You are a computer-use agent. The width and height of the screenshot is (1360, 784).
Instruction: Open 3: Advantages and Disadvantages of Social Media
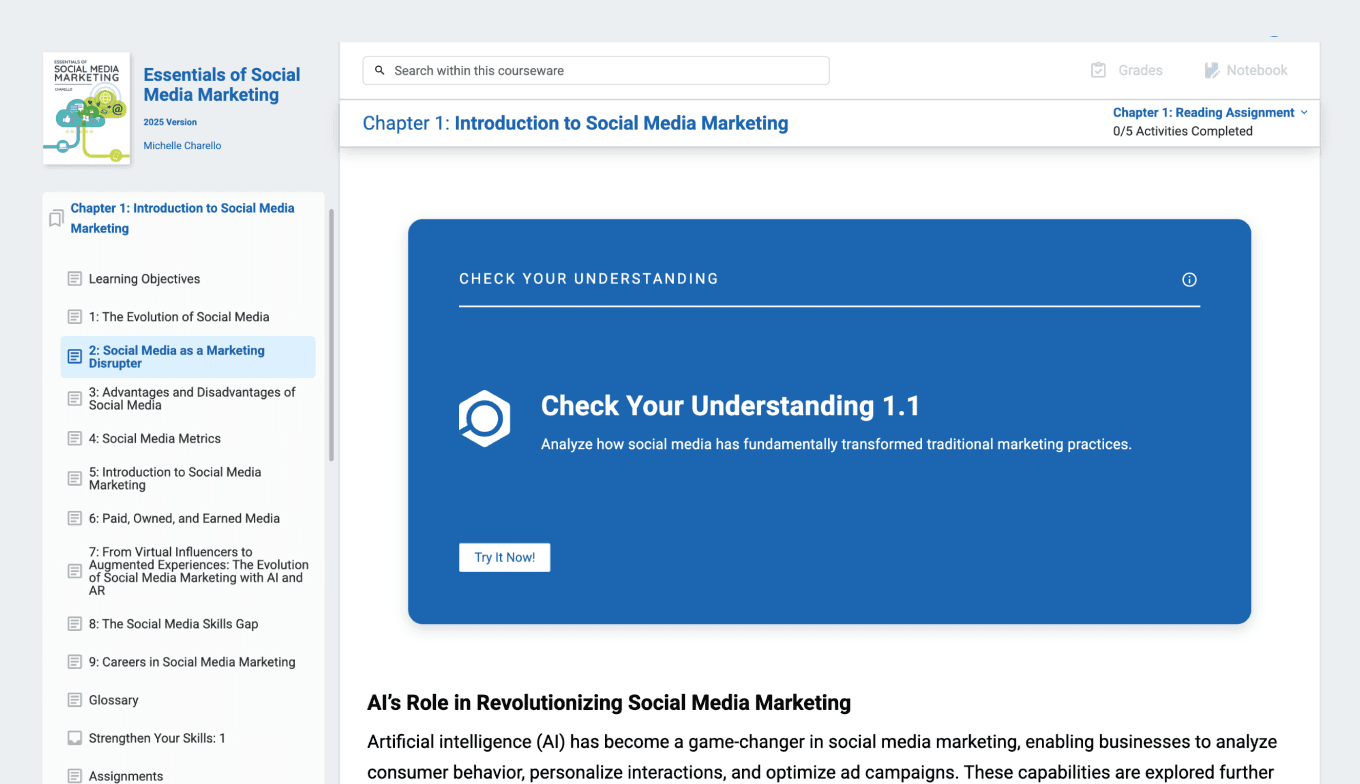(192, 399)
